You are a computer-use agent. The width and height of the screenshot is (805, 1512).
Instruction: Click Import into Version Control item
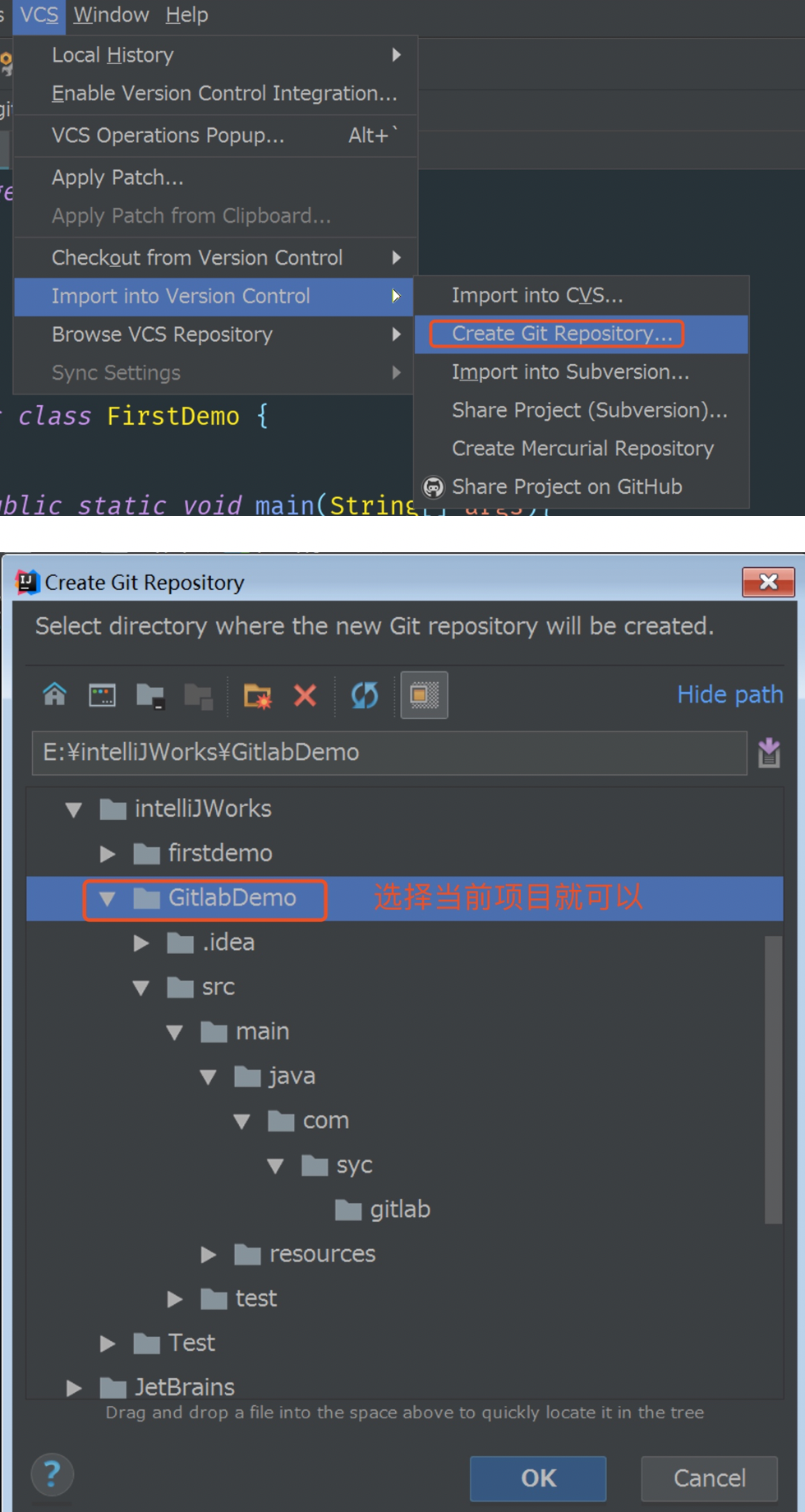coord(214,297)
